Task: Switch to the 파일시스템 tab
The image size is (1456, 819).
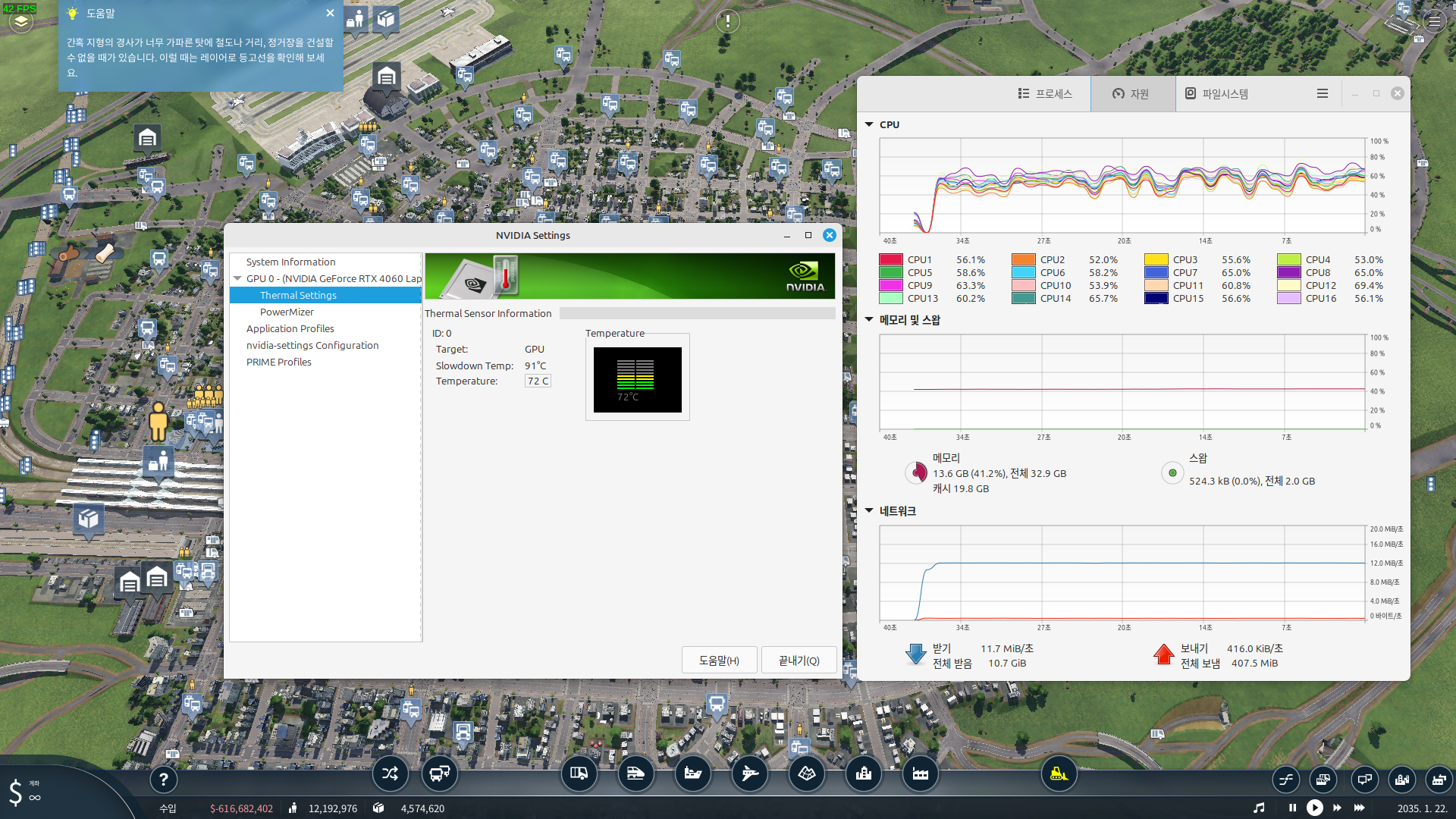Action: click(x=1216, y=93)
